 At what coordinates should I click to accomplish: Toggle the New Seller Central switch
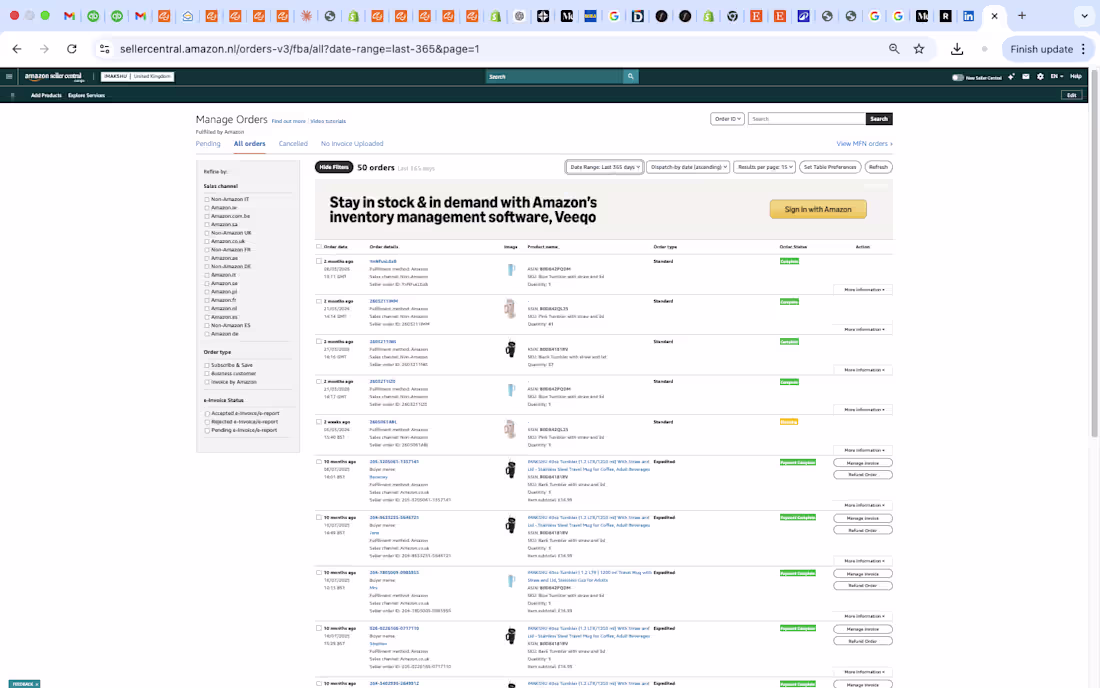pyautogui.click(x=957, y=77)
